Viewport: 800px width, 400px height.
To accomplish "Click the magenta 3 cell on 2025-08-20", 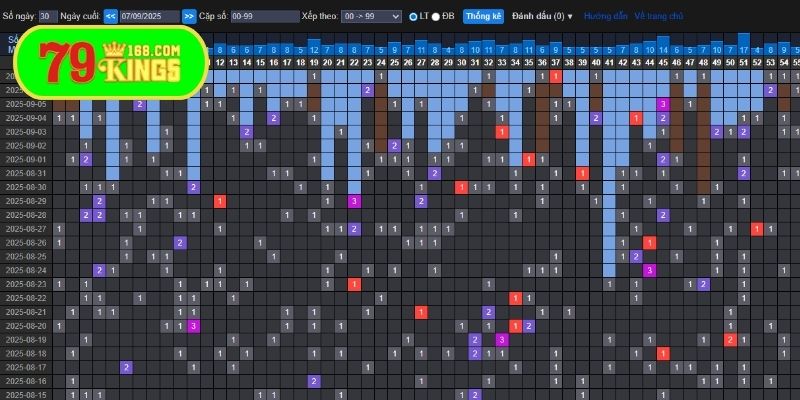I will click(x=194, y=326).
